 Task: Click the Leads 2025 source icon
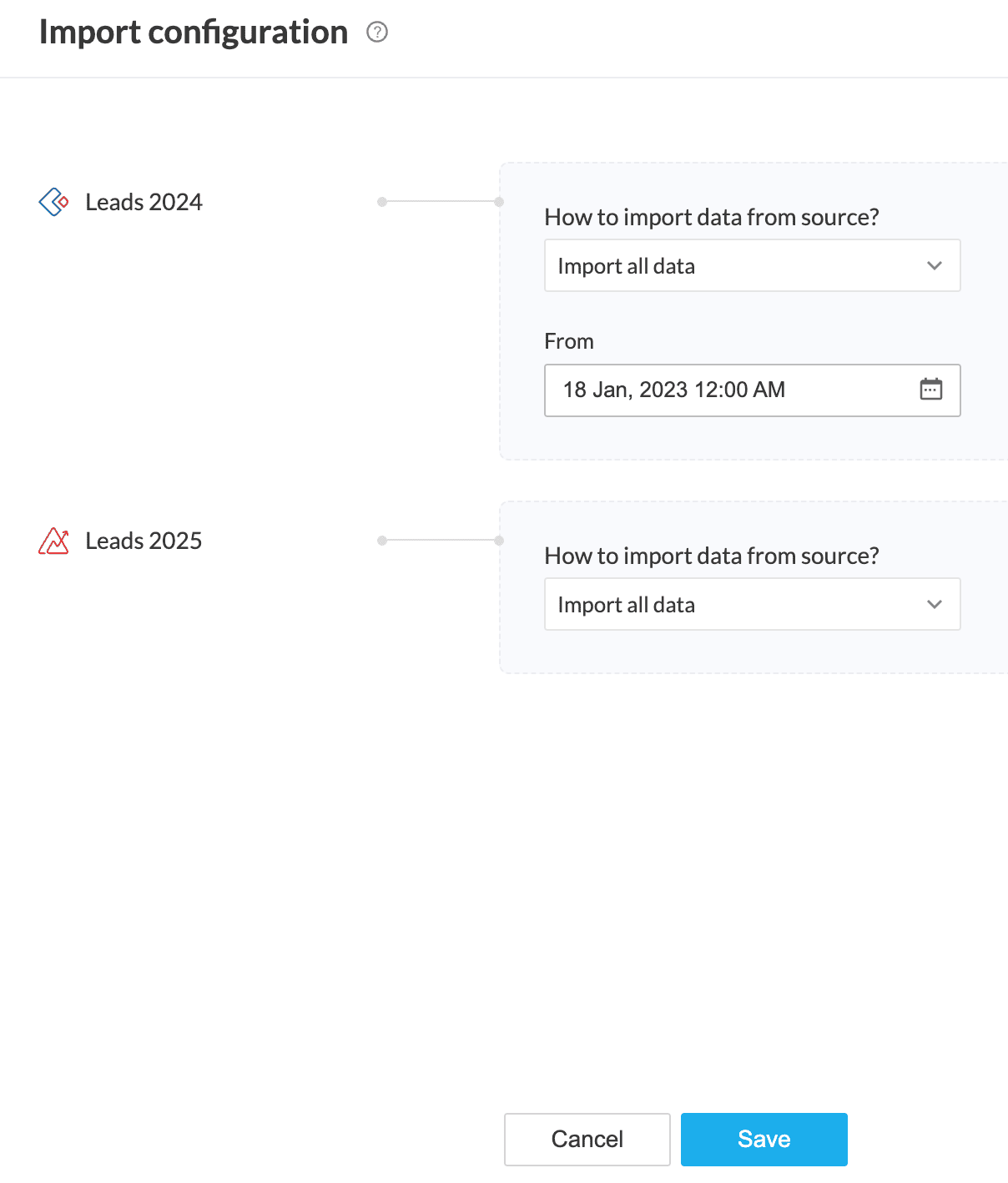click(x=54, y=541)
